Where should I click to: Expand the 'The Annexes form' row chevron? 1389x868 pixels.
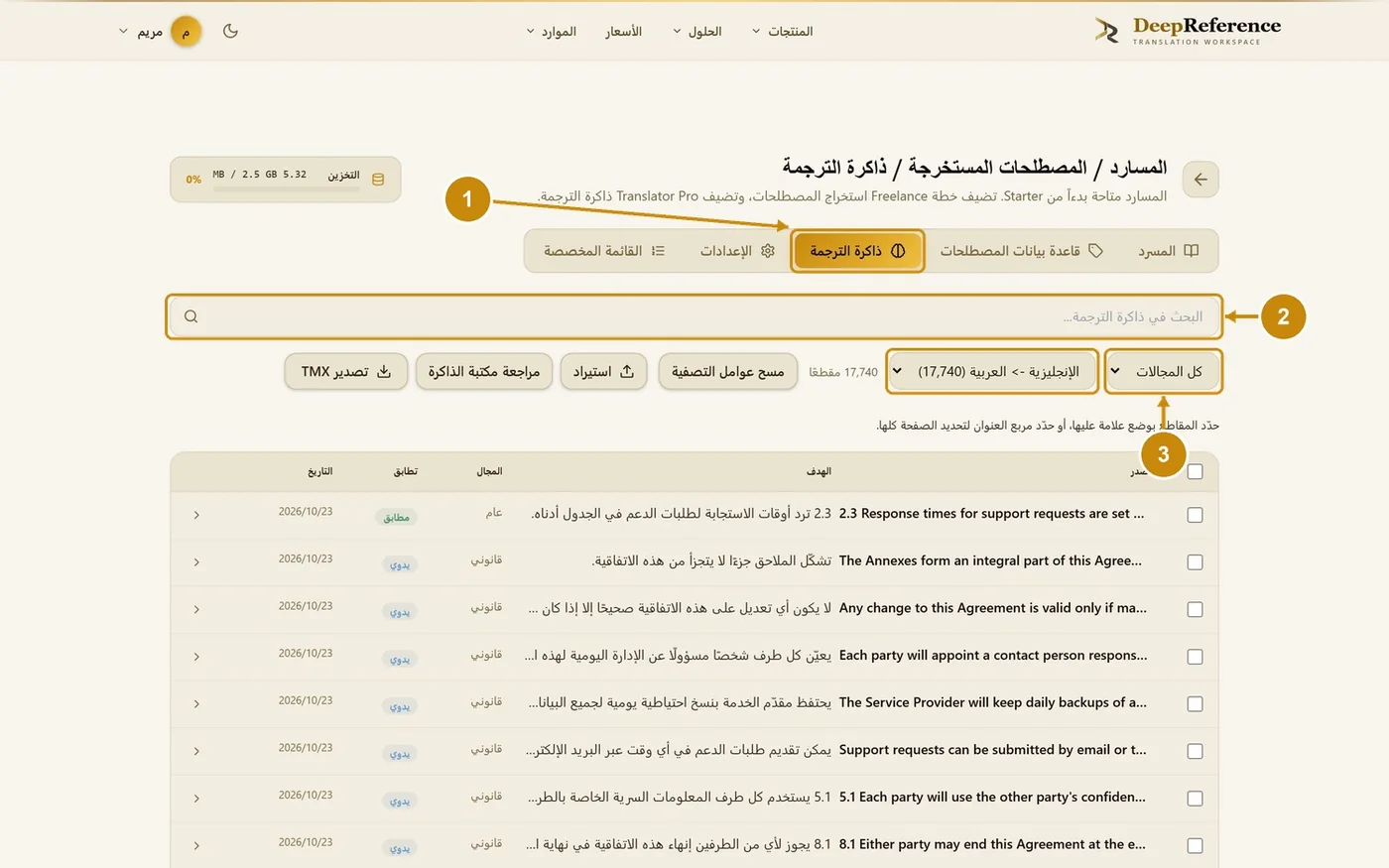point(196,562)
